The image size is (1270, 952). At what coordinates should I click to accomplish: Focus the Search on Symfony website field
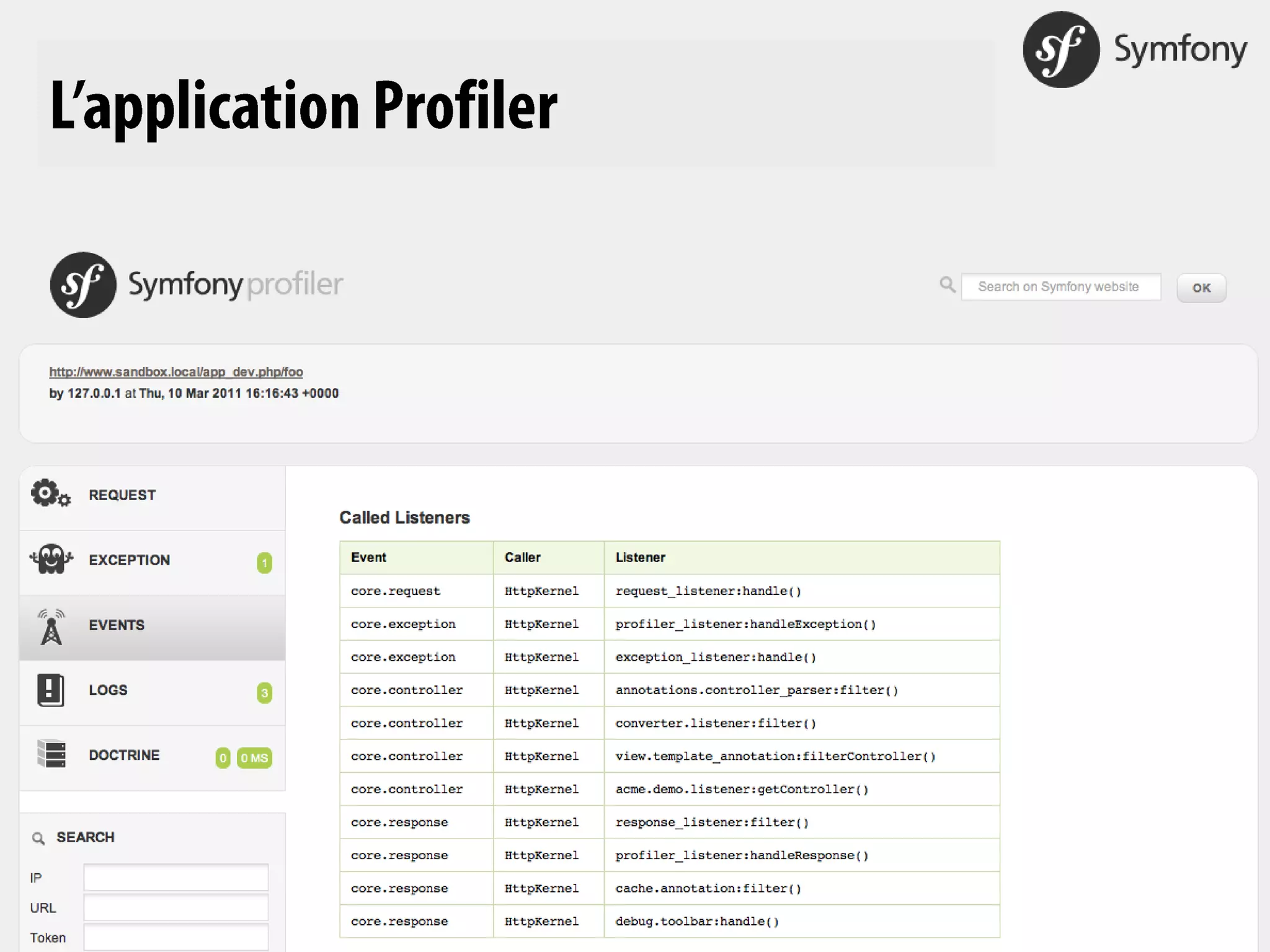click(1060, 287)
